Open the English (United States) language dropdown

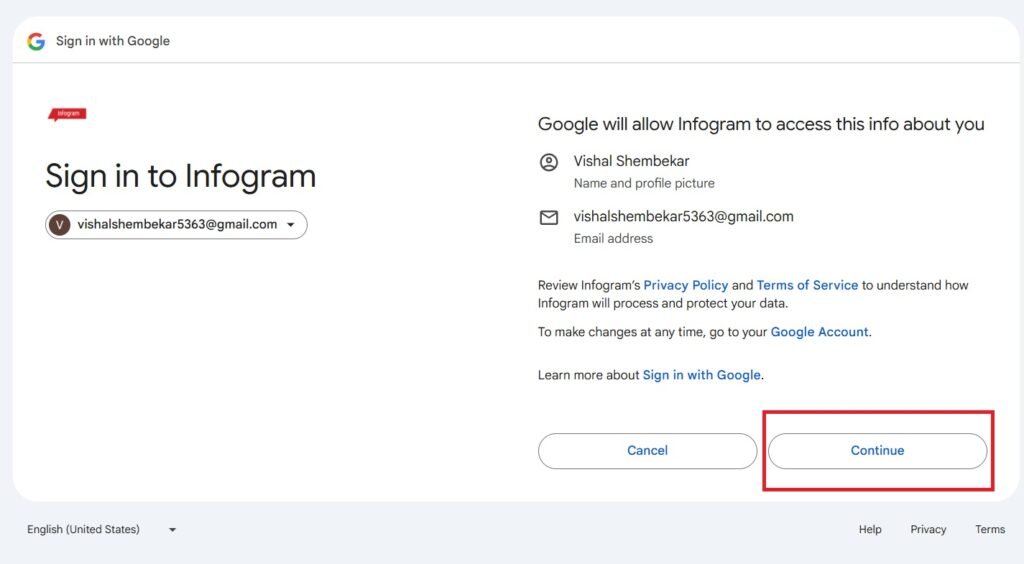point(101,529)
